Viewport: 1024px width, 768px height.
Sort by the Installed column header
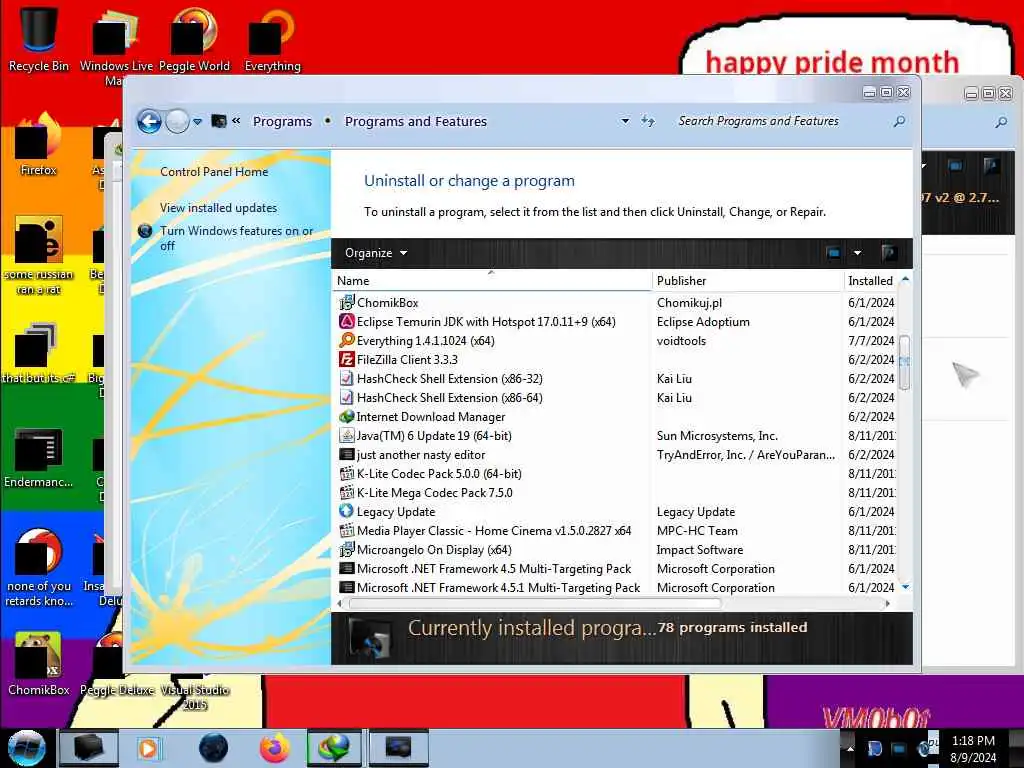tap(871, 281)
